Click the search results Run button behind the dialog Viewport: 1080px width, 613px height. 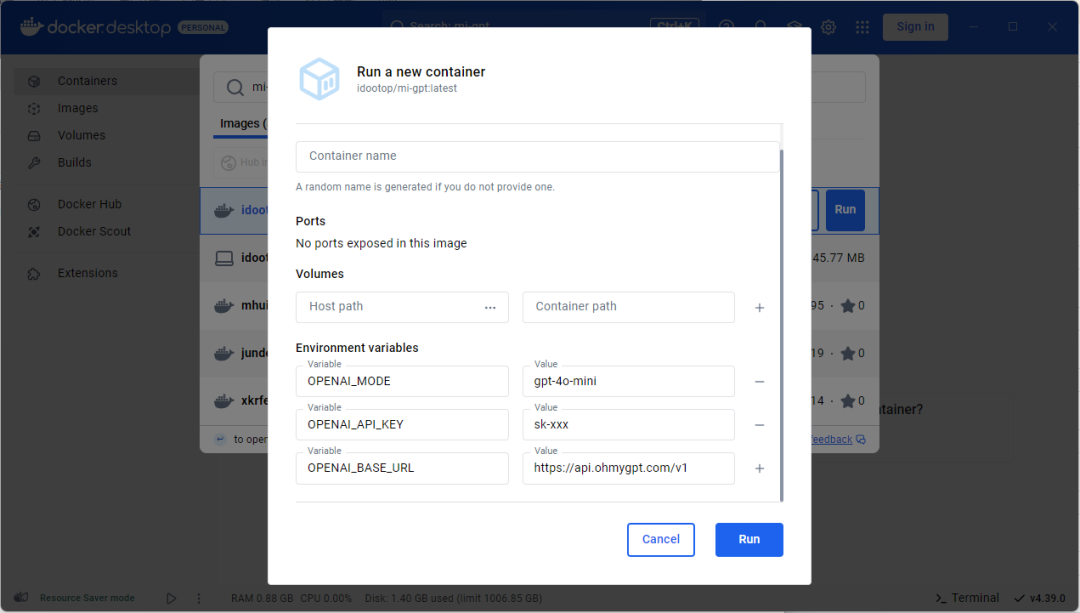845,210
